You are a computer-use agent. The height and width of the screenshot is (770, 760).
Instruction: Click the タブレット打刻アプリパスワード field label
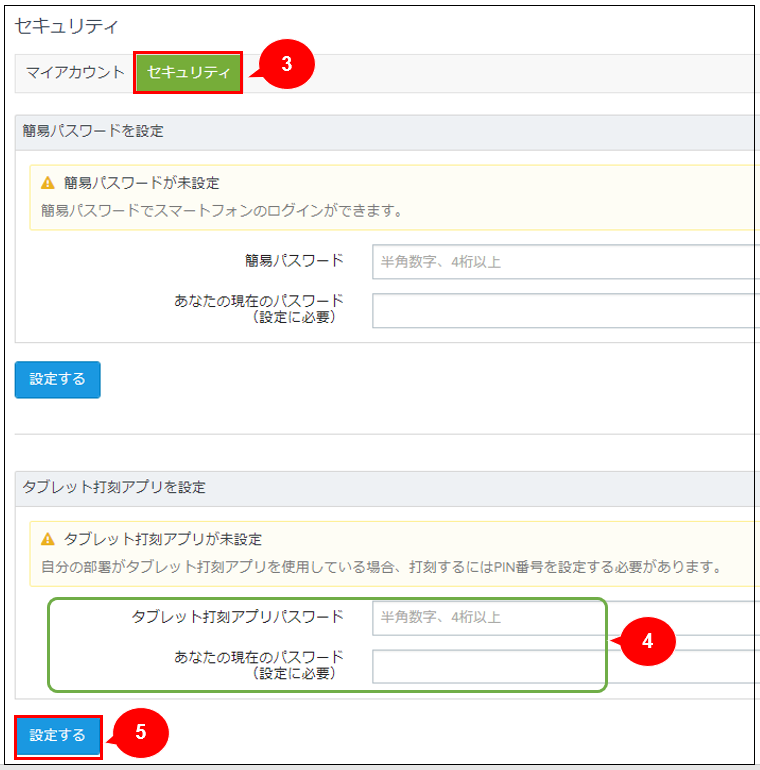click(x=237, y=616)
